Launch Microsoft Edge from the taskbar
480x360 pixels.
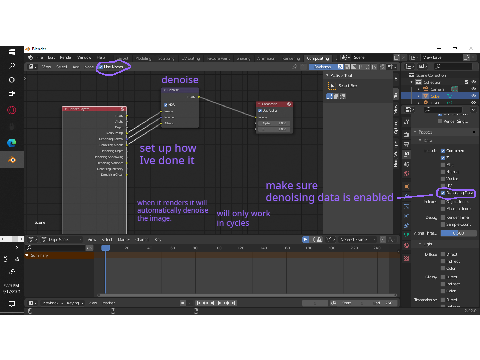pos(12,143)
